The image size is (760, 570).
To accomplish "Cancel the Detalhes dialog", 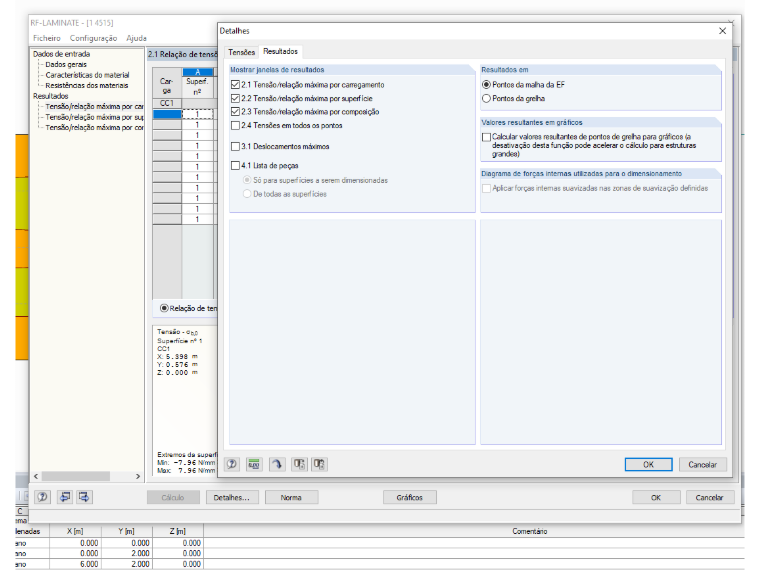I will tap(702, 464).
